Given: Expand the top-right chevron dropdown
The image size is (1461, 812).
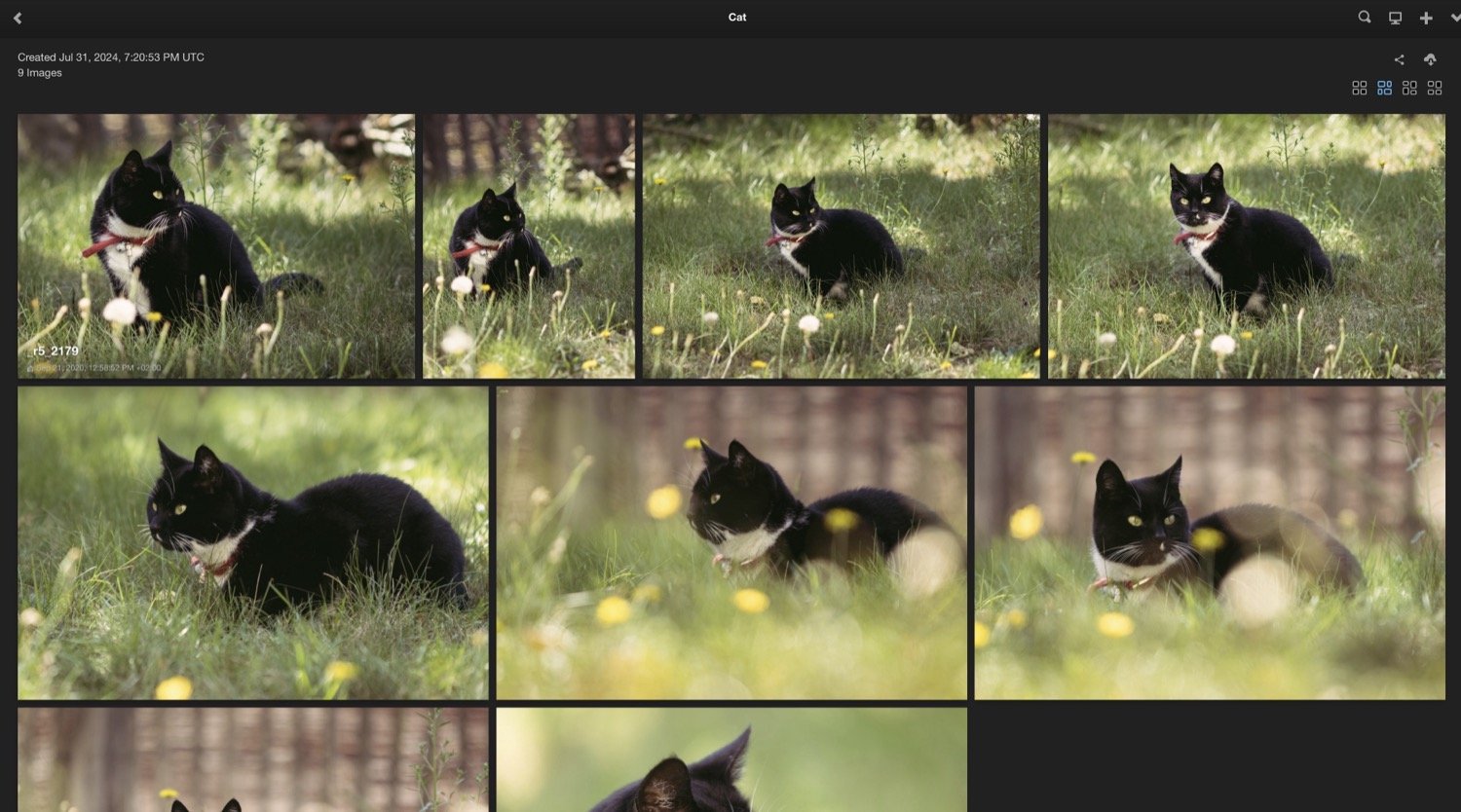Looking at the screenshot, I should (1455, 18).
